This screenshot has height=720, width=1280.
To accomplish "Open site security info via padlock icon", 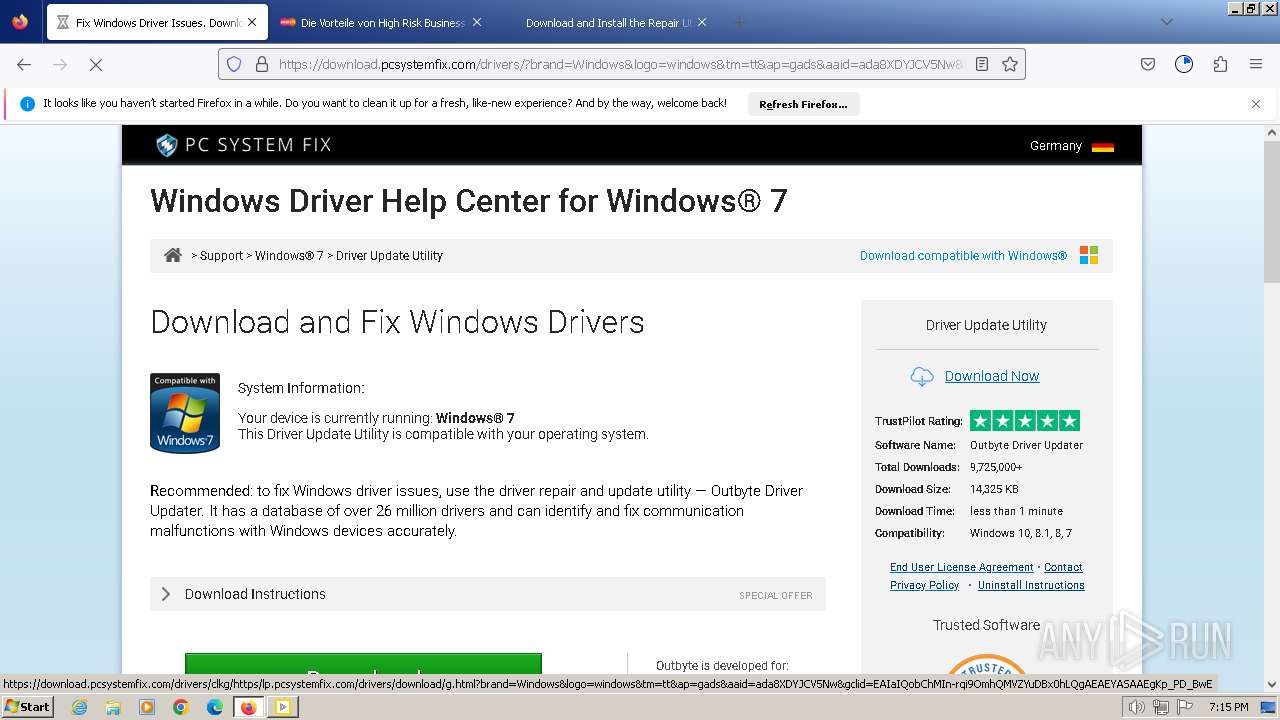I will click(262, 64).
